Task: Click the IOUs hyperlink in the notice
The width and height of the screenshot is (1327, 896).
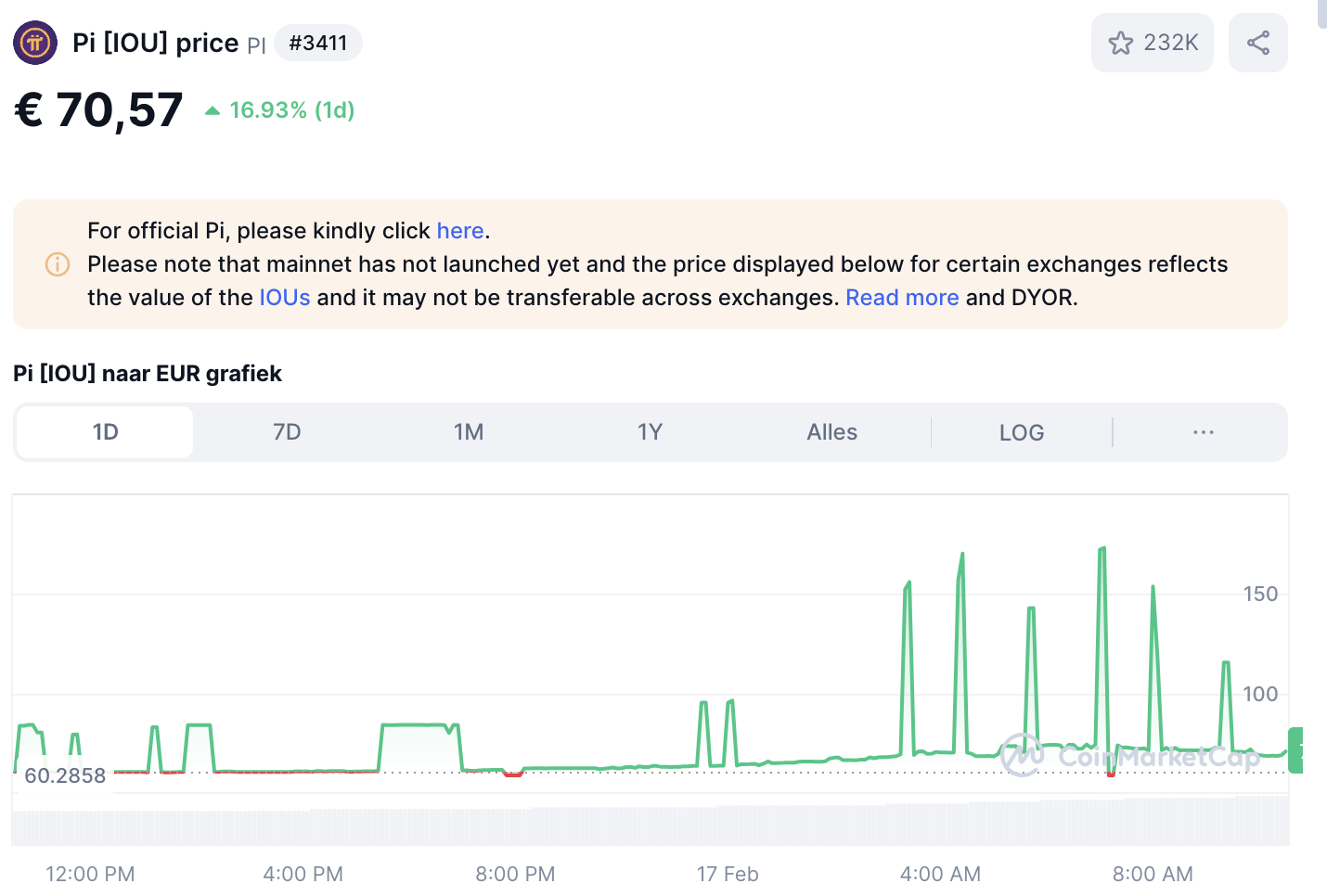Action: click(284, 297)
